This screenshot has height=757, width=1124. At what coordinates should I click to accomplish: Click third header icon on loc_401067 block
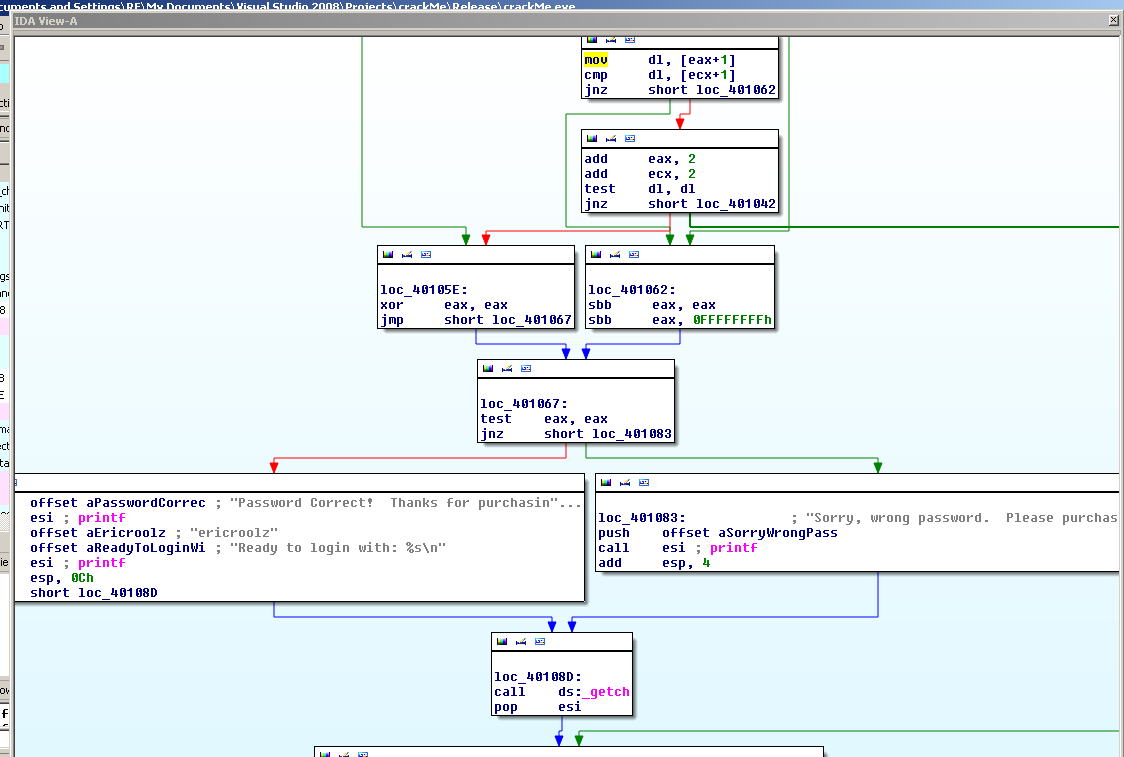[526, 368]
